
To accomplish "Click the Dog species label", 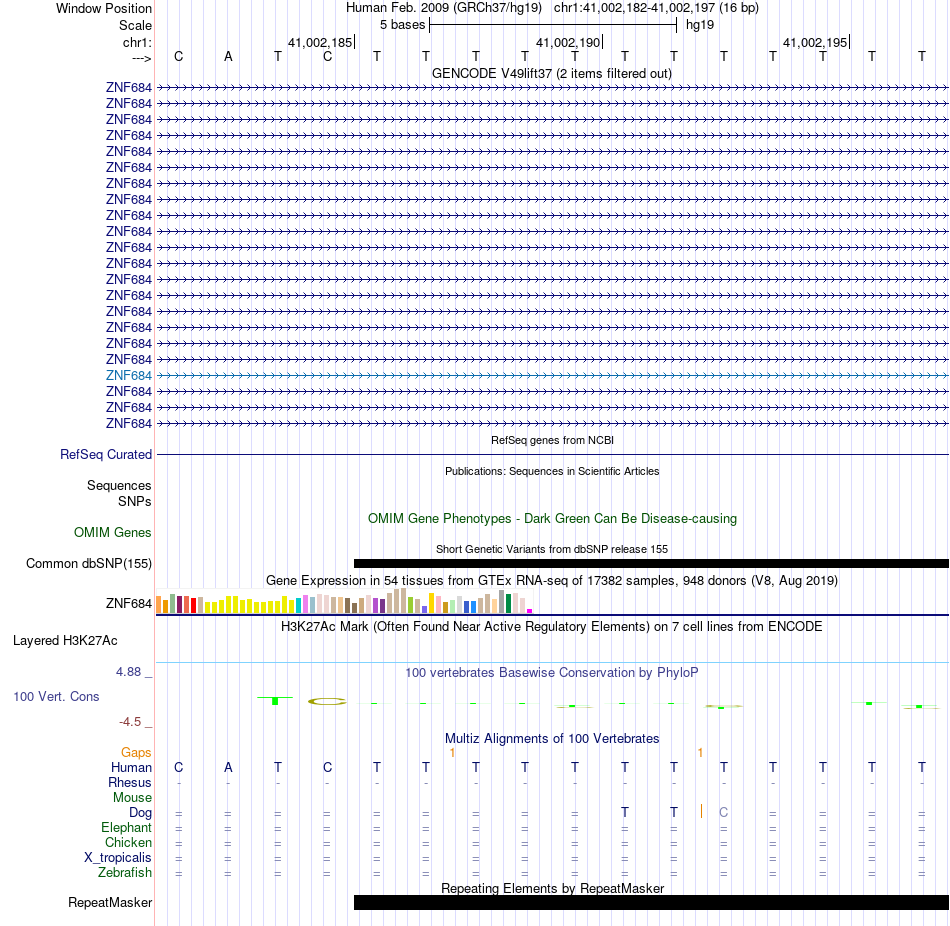I will pos(141,813).
